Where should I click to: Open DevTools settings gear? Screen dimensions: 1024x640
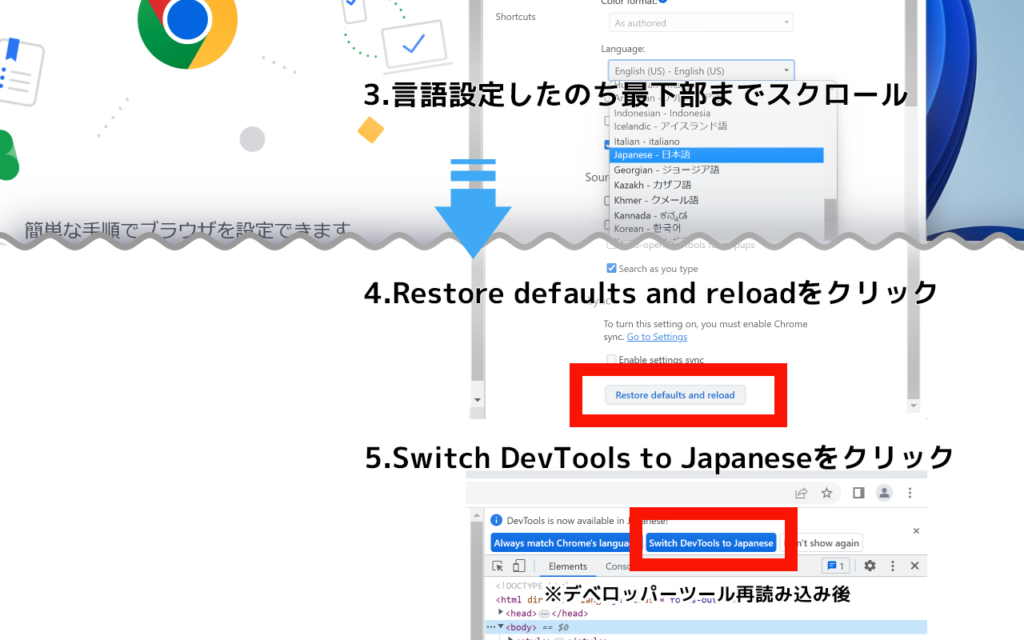click(869, 566)
